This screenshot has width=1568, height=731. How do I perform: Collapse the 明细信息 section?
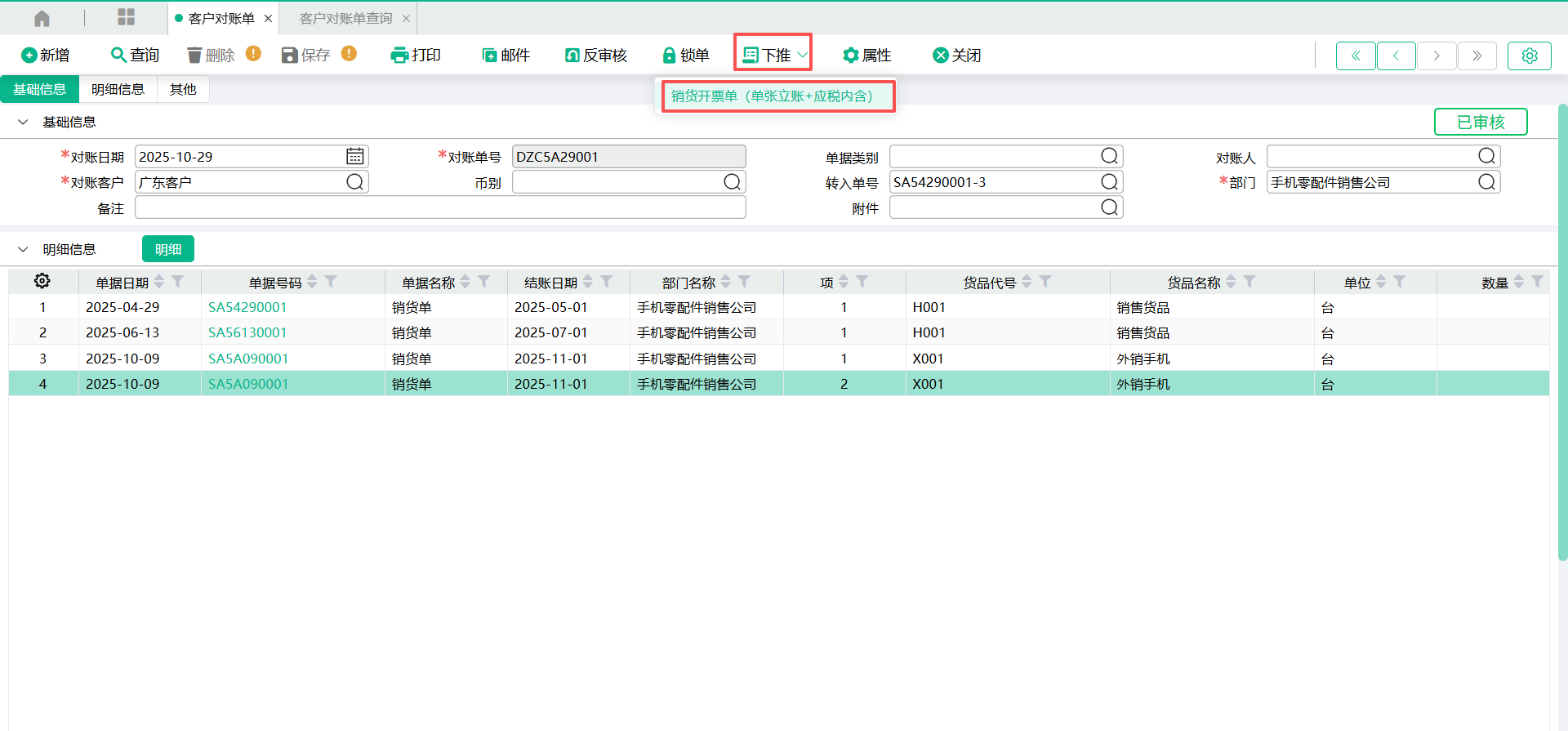pos(23,249)
